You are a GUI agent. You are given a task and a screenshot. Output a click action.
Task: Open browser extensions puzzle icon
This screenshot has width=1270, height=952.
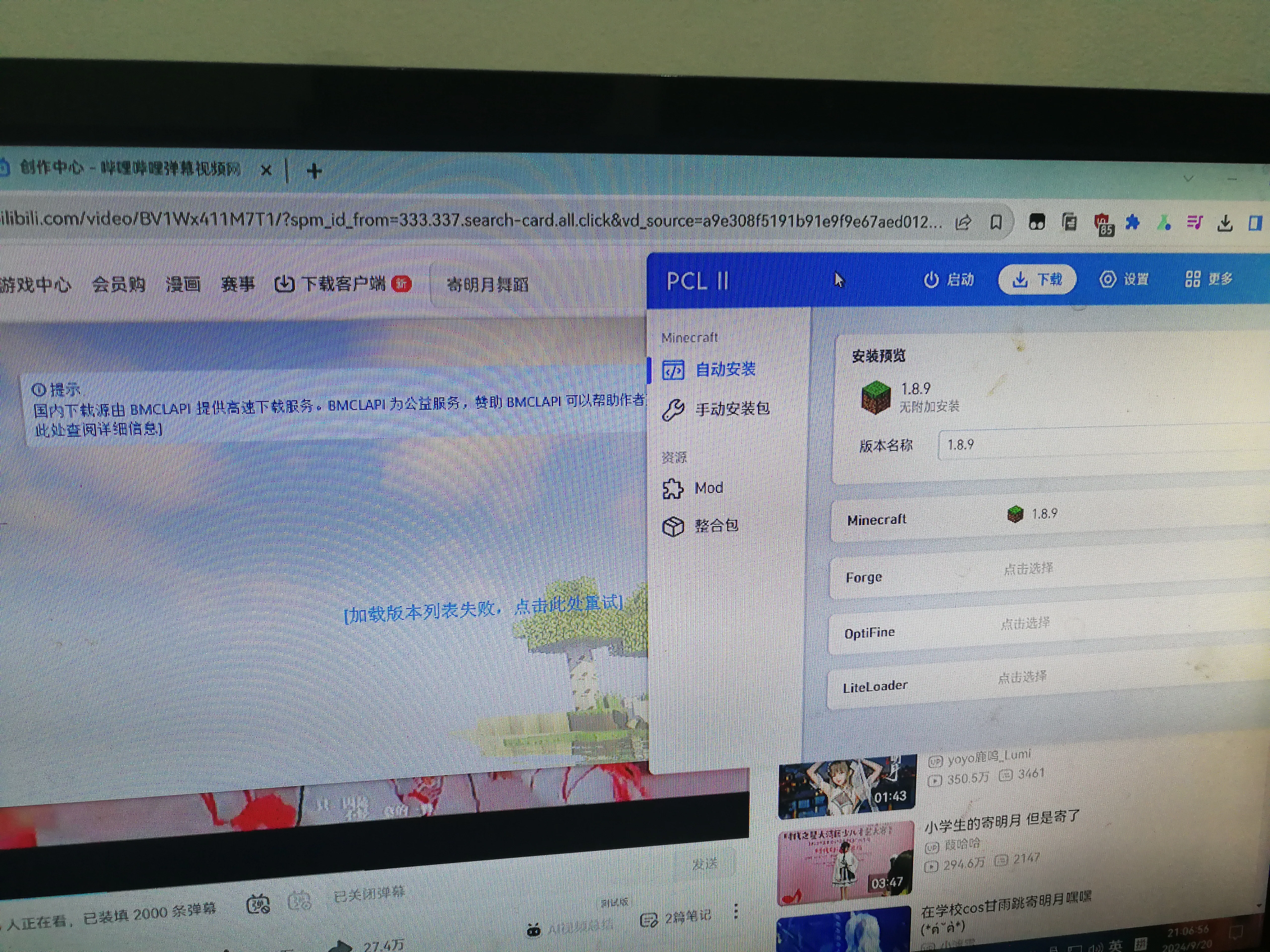pos(1132,222)
